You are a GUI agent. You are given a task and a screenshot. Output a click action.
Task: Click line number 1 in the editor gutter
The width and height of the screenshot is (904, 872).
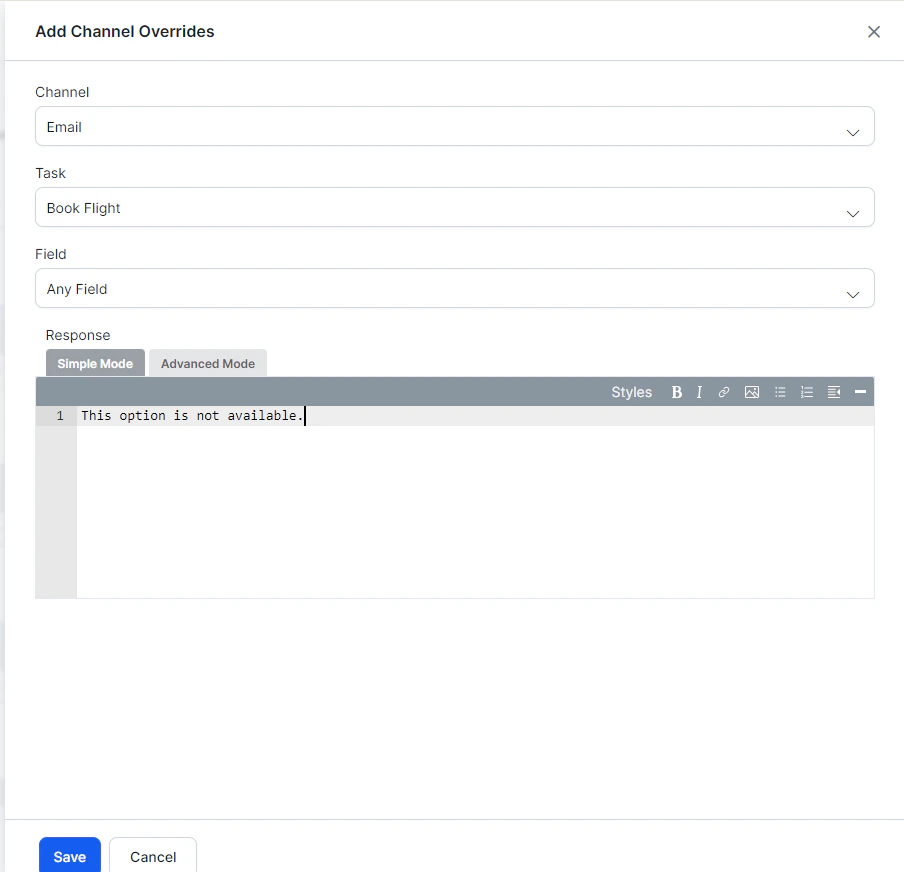point(59,415)
